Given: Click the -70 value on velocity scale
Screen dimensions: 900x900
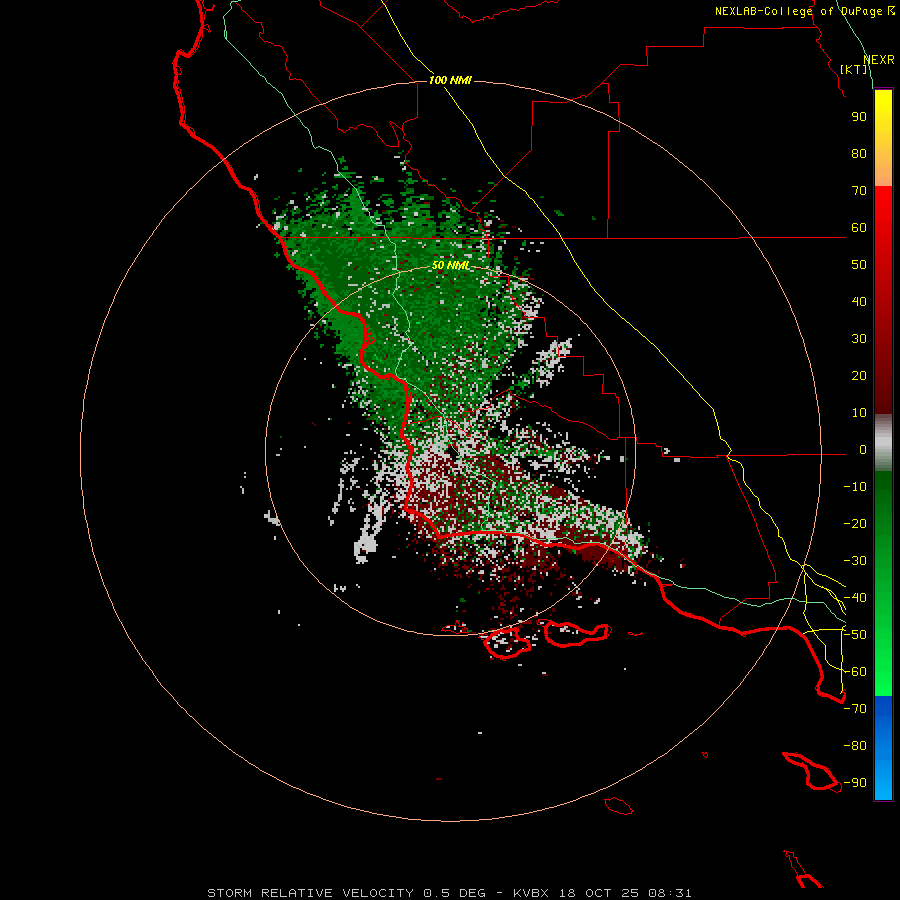Looking at the screenshot, I should tap(855, 709).
